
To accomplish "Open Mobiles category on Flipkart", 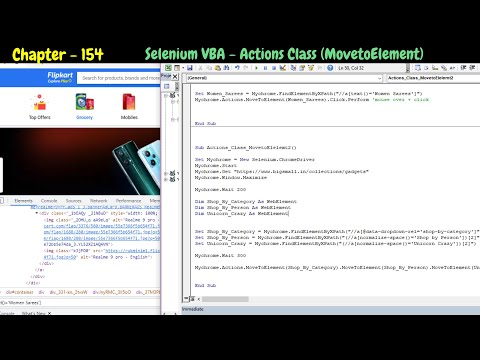I will point(129,107).
